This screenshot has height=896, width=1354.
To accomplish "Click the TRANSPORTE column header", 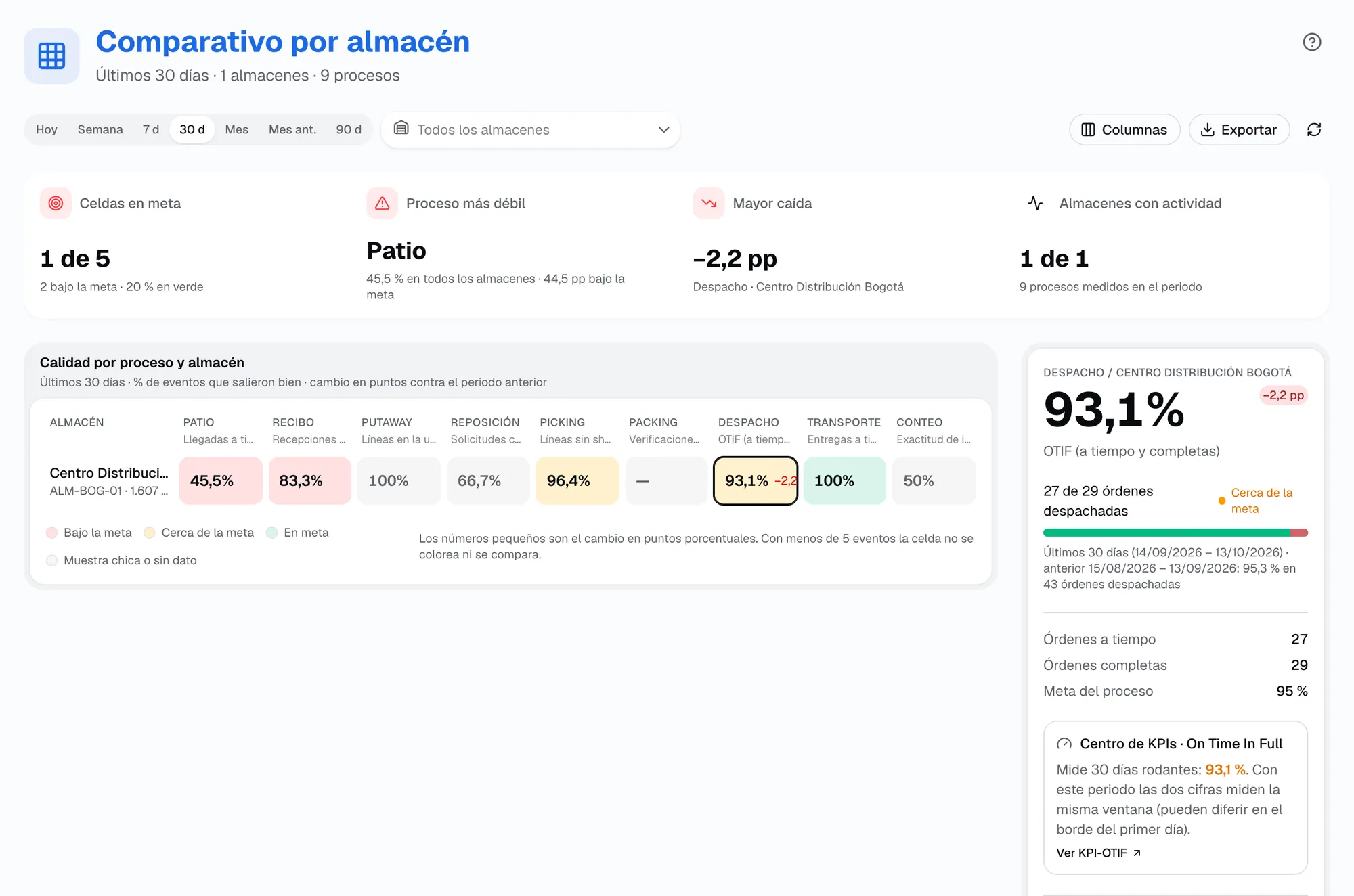I will [844, 422].
